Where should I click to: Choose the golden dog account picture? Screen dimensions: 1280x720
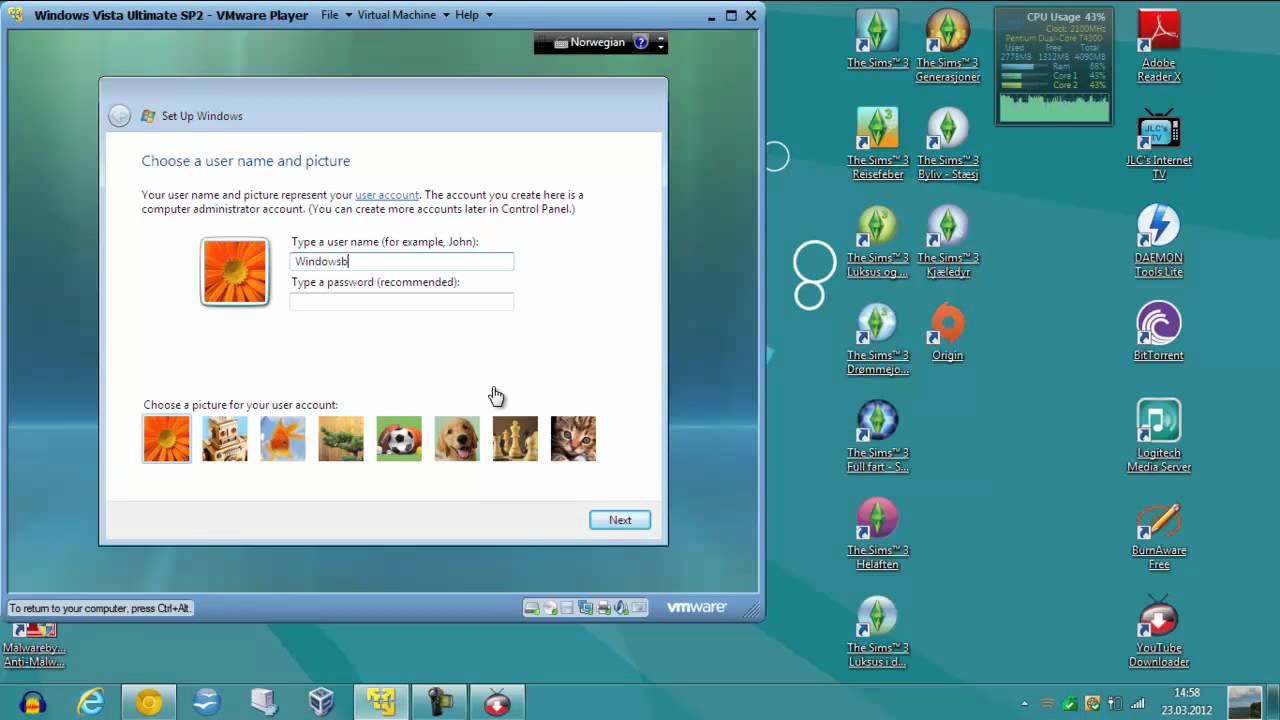tap(457, 439)
